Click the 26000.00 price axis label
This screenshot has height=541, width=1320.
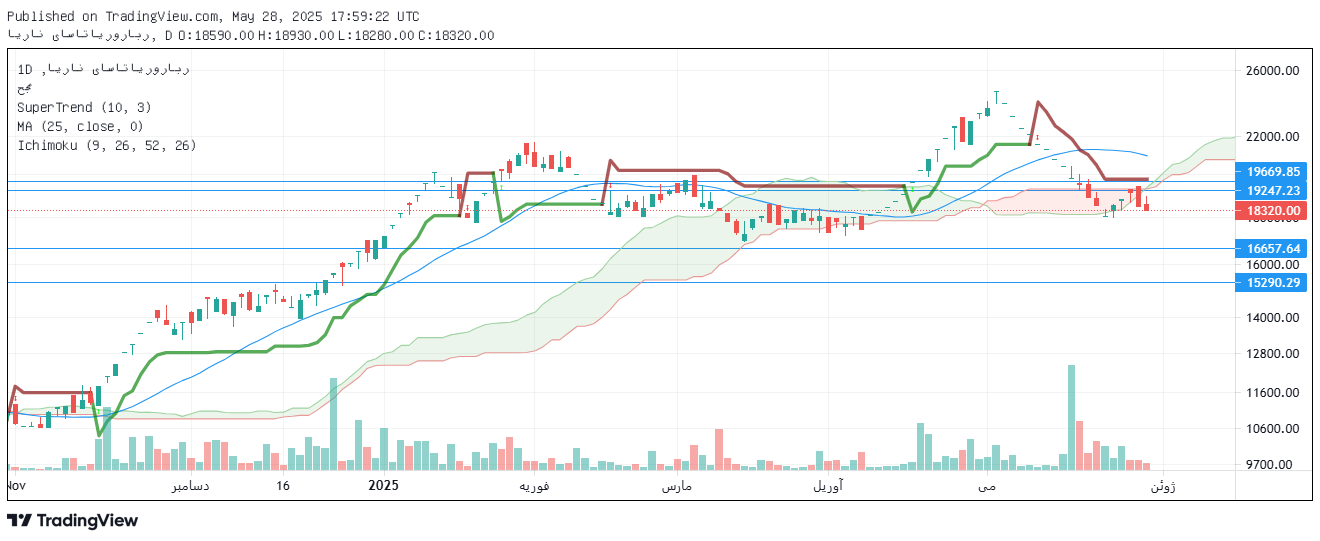click(x=1272, y=71)
